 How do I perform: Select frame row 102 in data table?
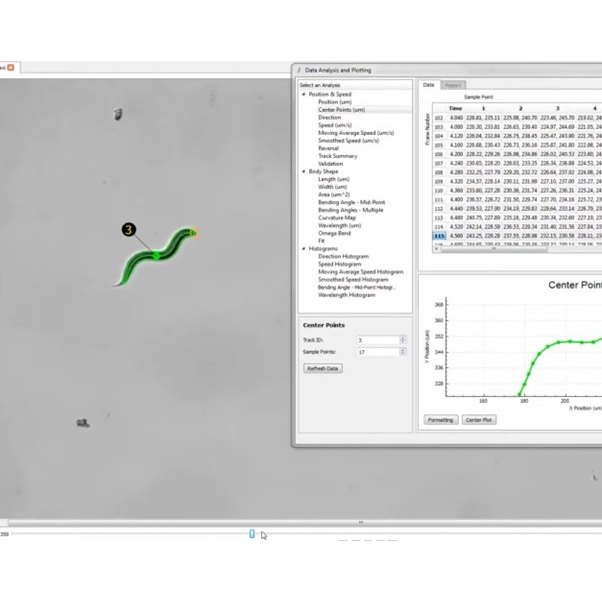pyautogui.click(x=439, y=118)
